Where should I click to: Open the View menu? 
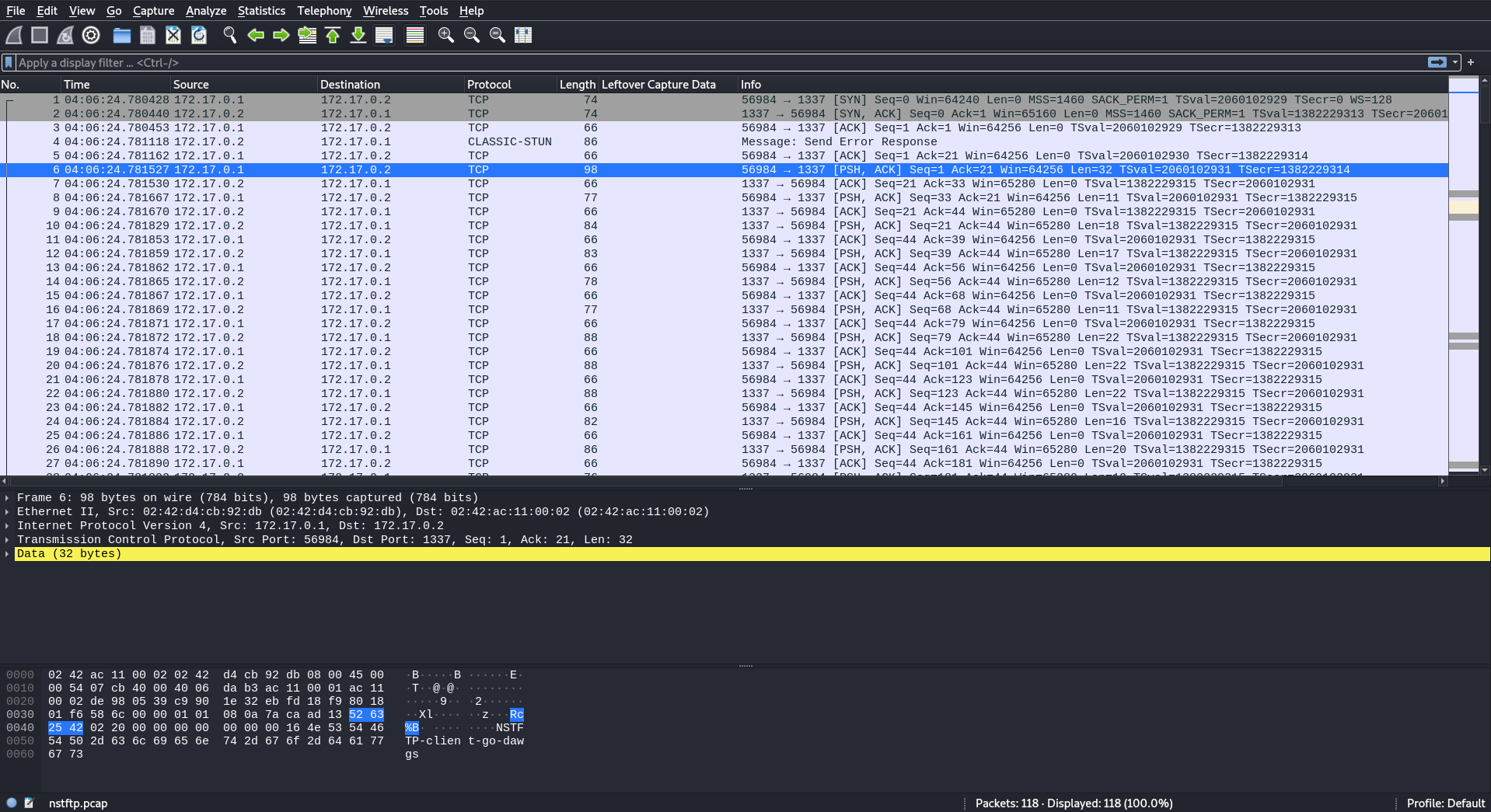coord(82,11)
